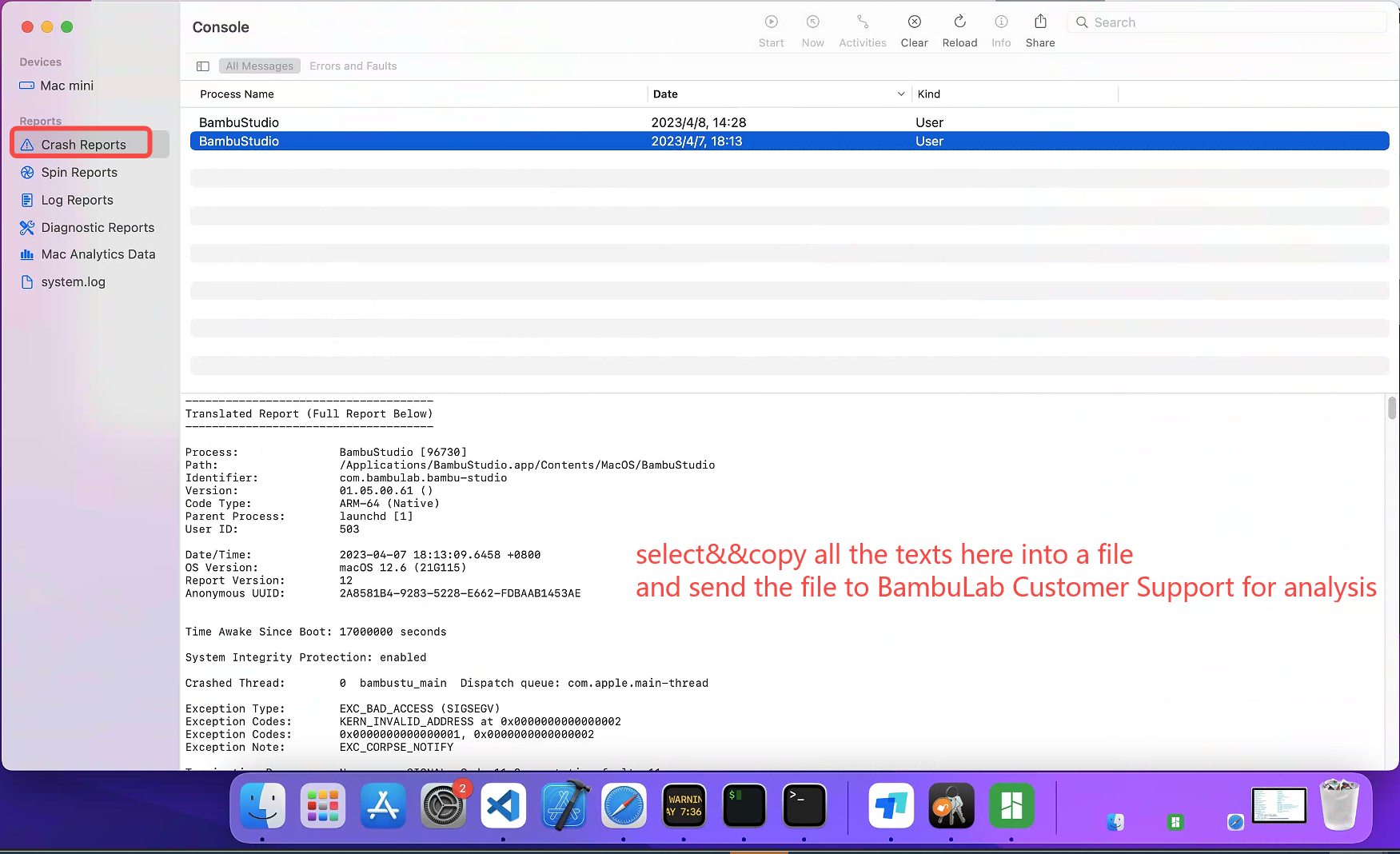Viewport: 1400px width, 854px height.
Task: Open Xcode from the Dock
Action: [x=564, y=806]
